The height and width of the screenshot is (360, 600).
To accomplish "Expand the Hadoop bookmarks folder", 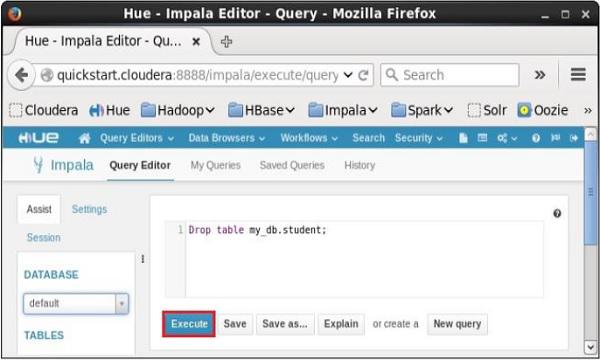I will (178, 110).
